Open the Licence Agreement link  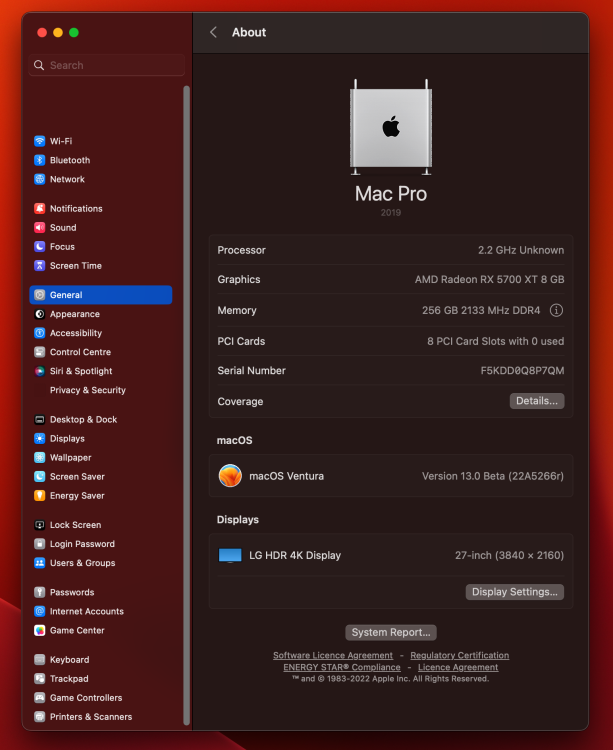458,667
